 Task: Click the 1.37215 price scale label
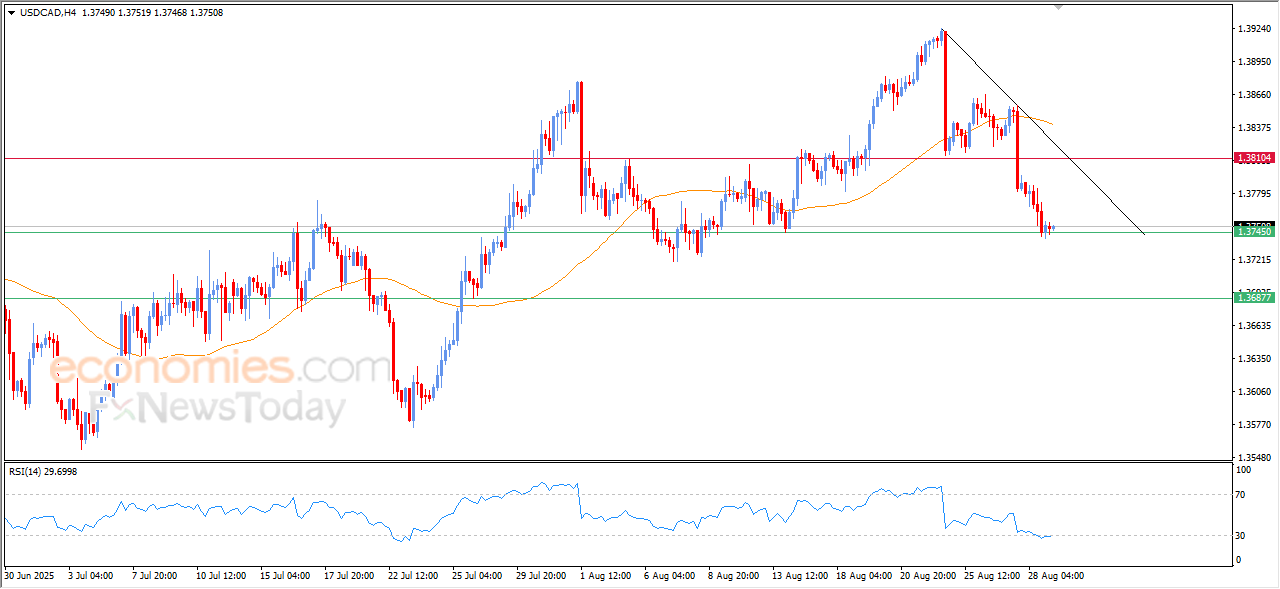click(1254, 260)
